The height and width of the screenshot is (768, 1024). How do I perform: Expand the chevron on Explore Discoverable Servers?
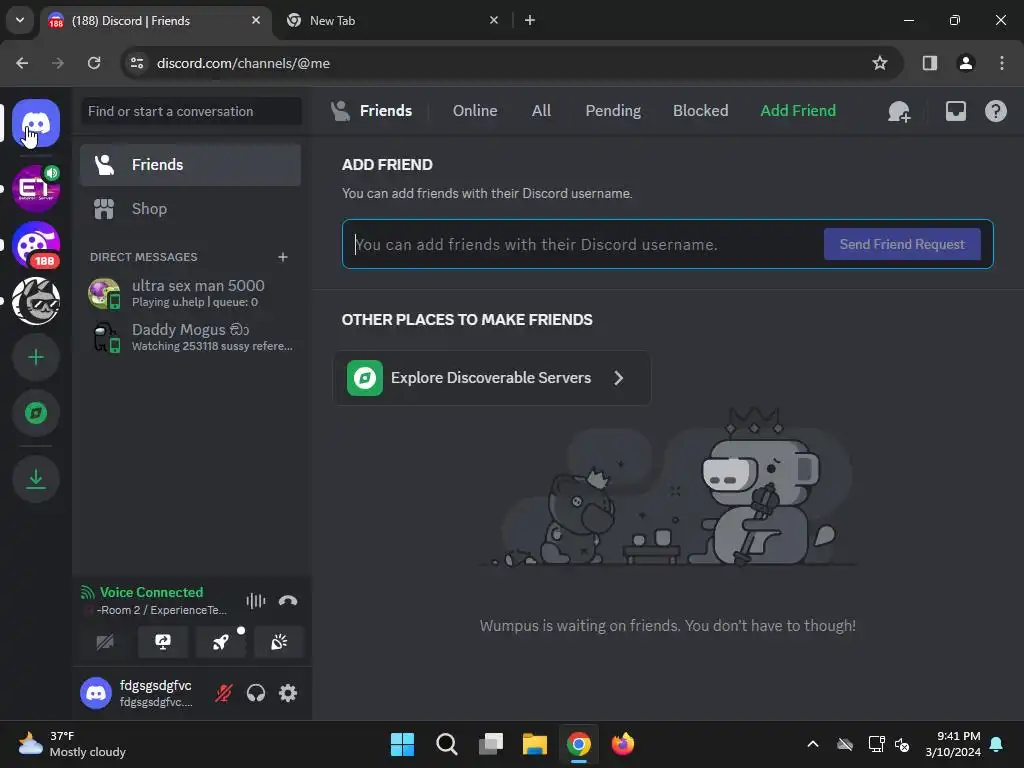point(618,378)
